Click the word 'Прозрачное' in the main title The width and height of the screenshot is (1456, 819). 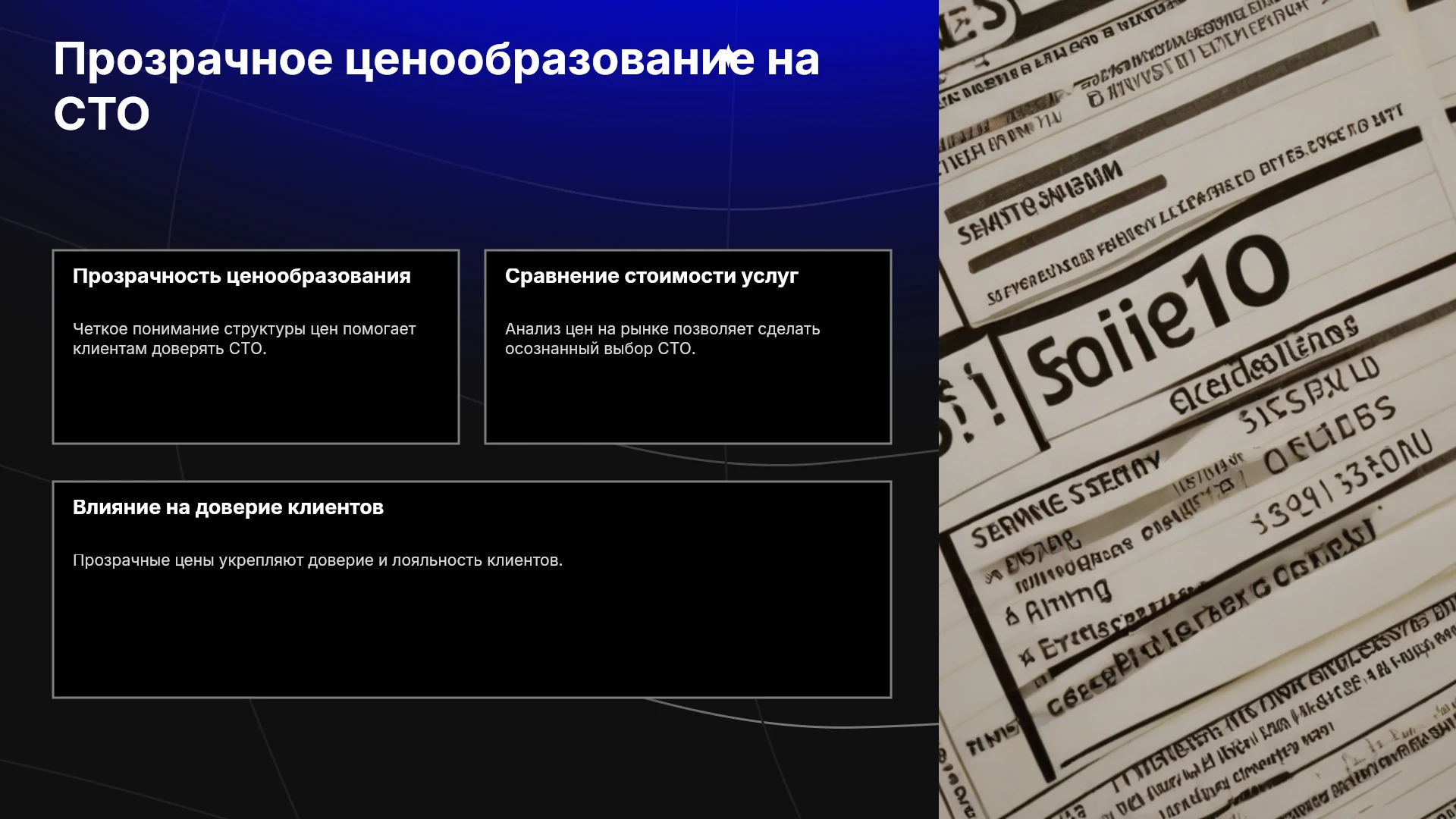tap(193, 61)
